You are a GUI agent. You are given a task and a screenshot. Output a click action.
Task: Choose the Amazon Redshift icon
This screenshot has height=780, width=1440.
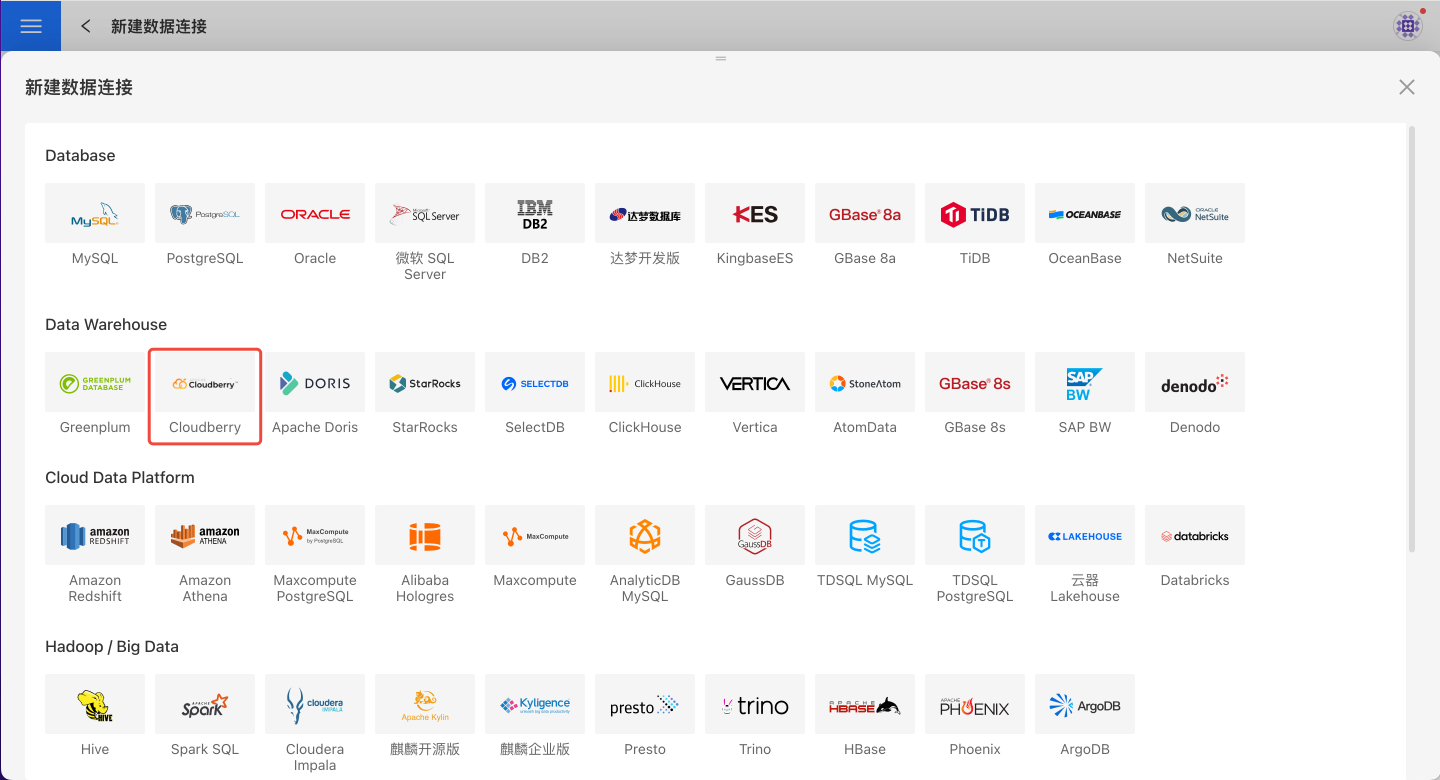click(95, 536)
